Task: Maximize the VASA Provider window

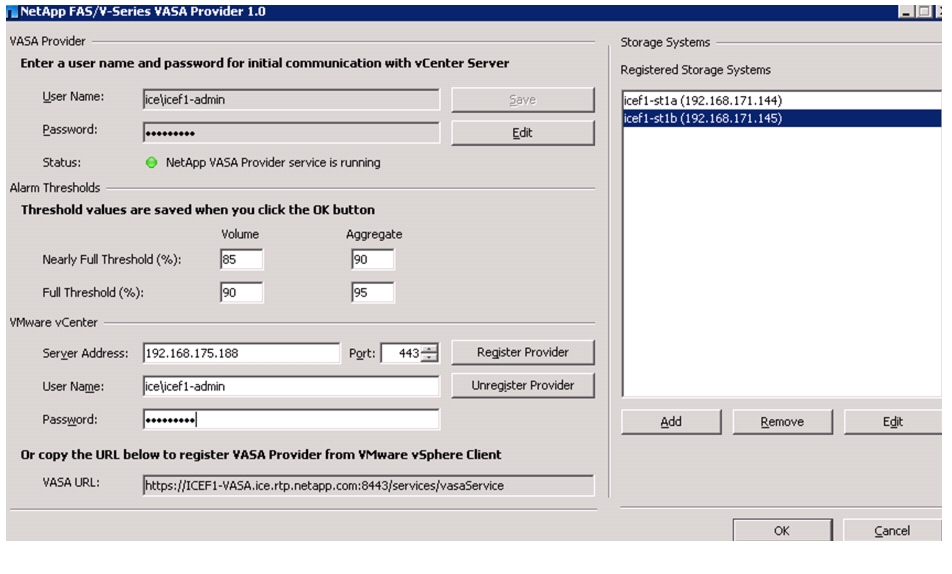Action: click(x=924, y=12)
